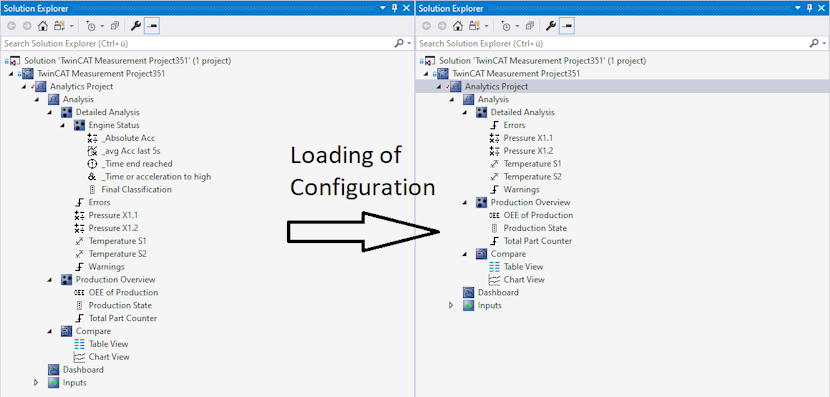Collapse Analytics Project node in right panel
The image size is (830, 397).
pos(438,87)
